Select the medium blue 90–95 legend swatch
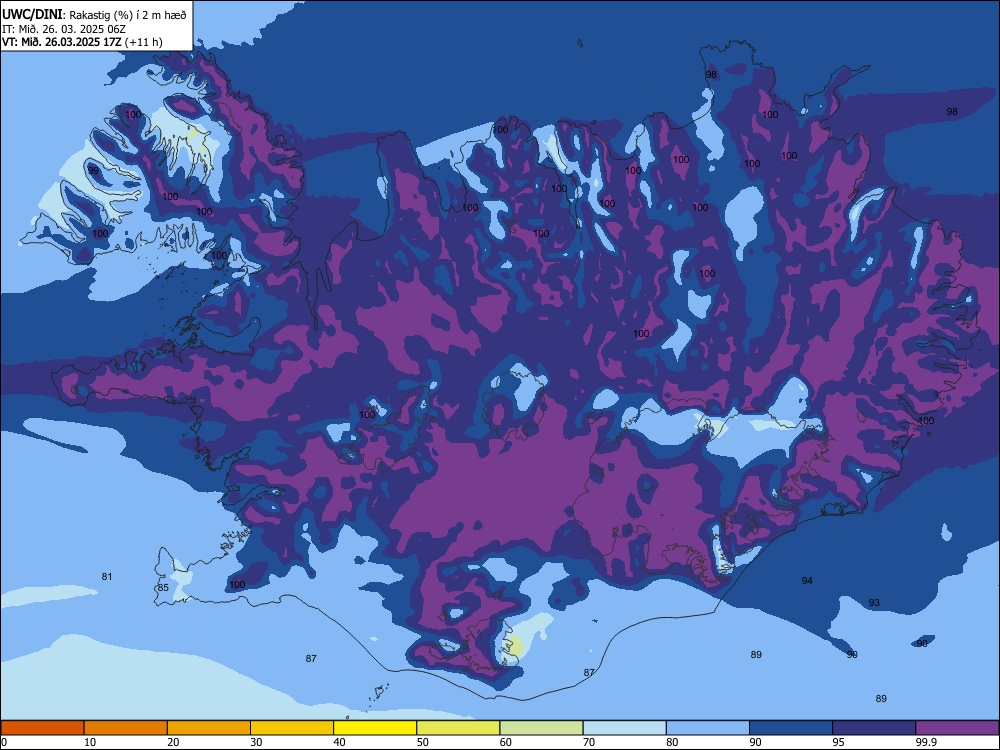This screenshot has width=1000, height=750. click(x=791, y=728)
